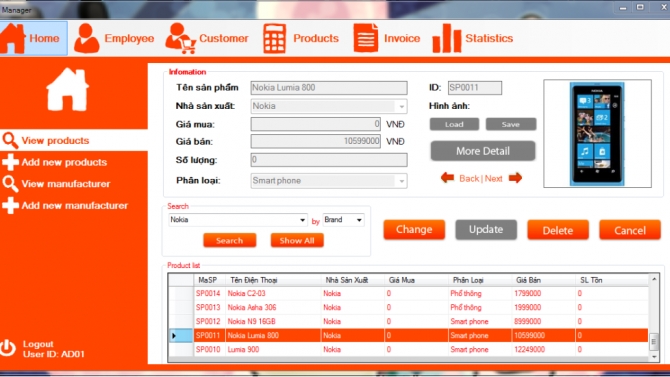Go to the Products tab
This screenshot has width=670, height=377.
(x=301, y=38)
